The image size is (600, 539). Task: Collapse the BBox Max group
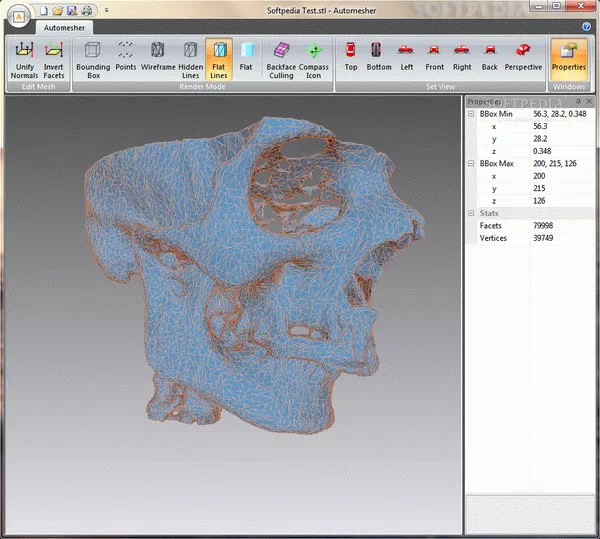click(x=472, y=164)
